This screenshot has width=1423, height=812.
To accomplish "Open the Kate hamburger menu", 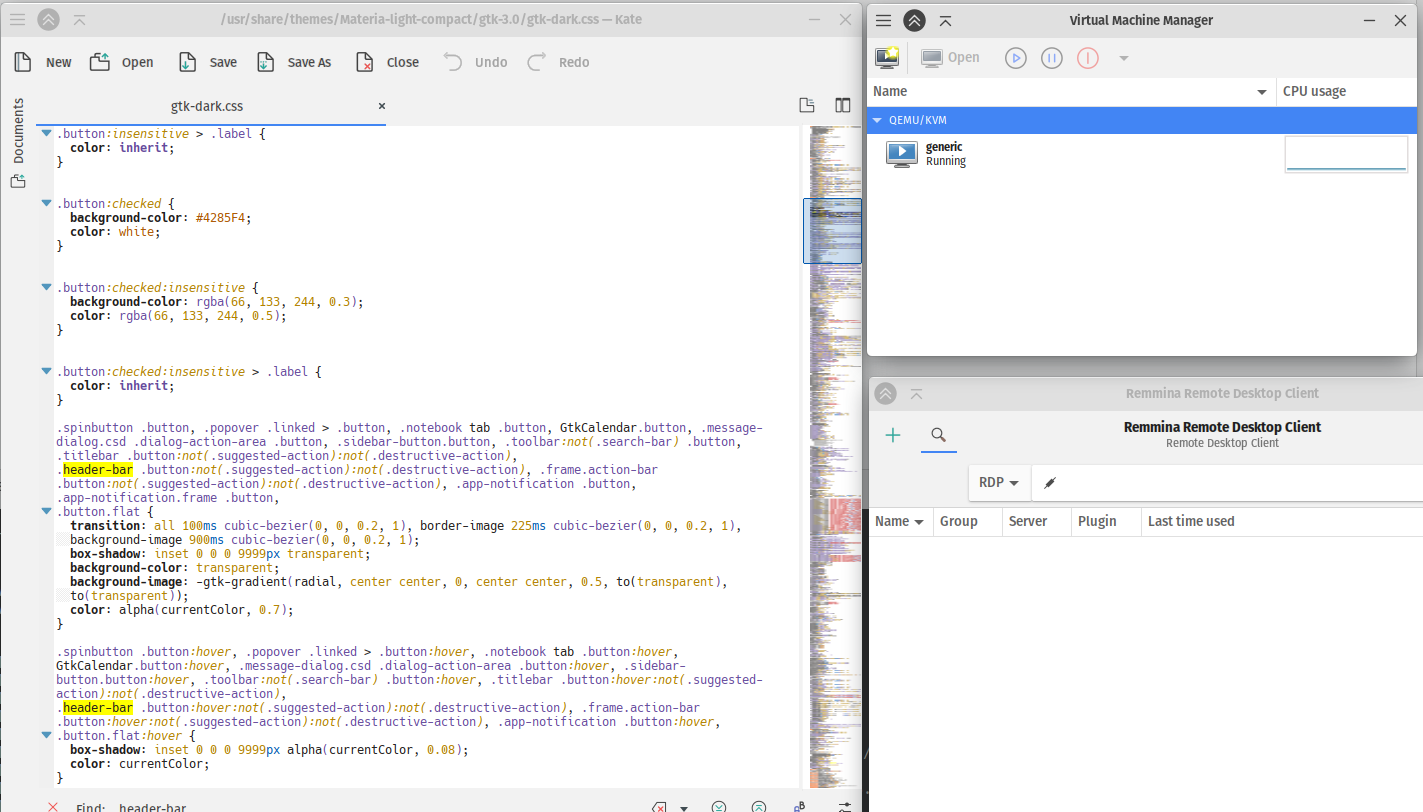I will click(x=17, y=20).
